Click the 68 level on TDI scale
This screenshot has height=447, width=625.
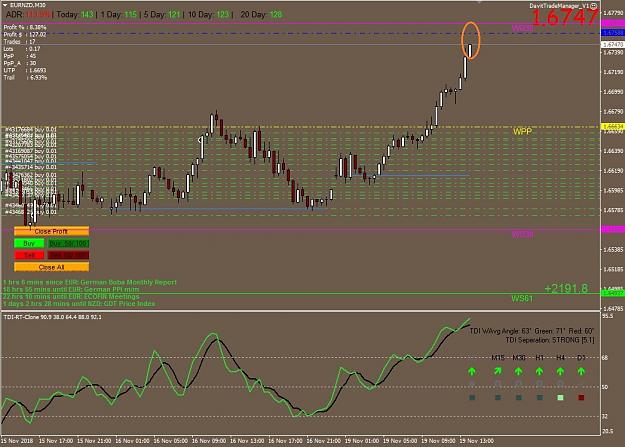[x=605, y=358]
